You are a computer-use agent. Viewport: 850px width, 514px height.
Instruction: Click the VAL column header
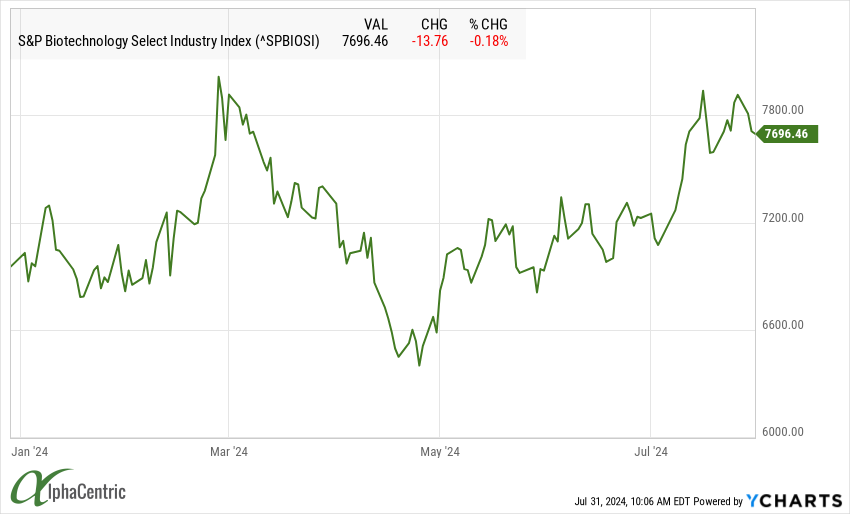(376, 24)
